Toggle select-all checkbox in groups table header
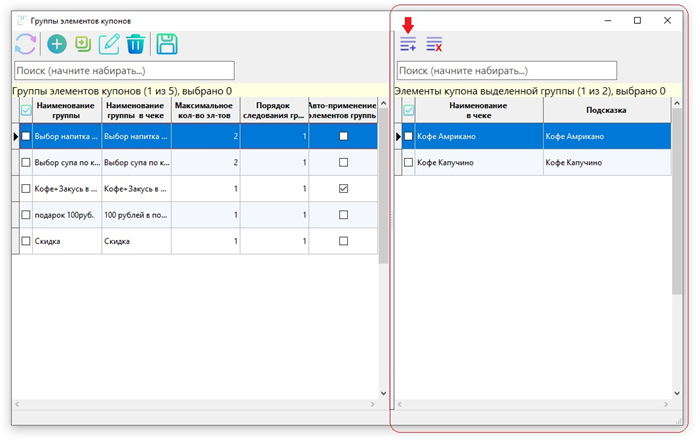697x440 pixels. (x=26, y=111)
